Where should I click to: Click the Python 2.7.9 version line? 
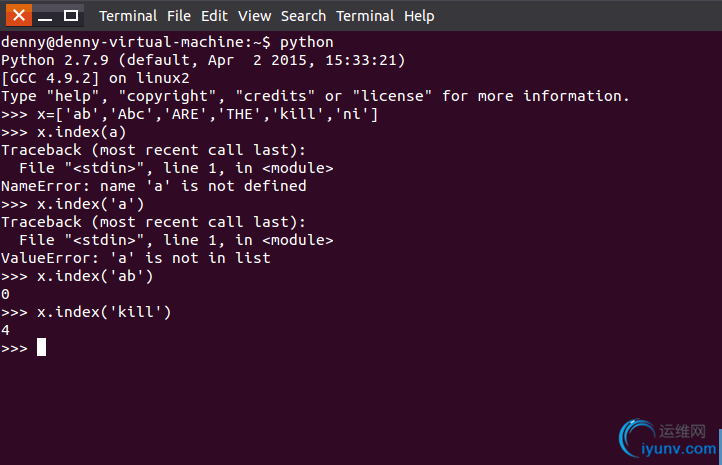coord(203,60)
